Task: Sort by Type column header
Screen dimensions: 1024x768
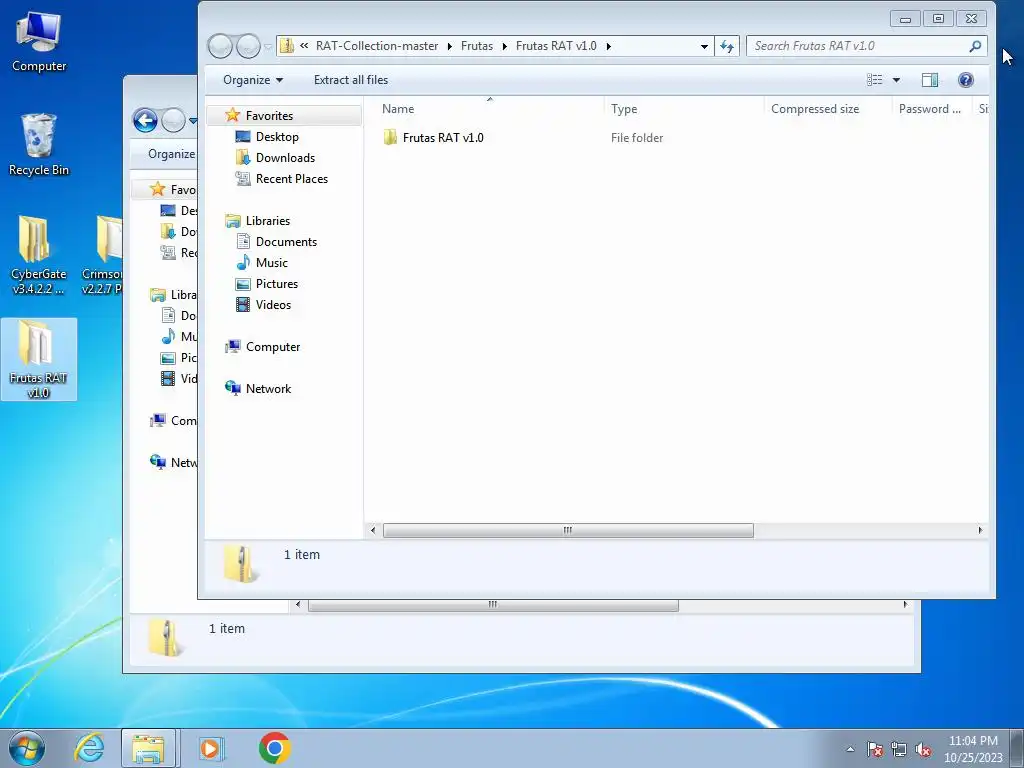Action: click(x=684, y=108)
